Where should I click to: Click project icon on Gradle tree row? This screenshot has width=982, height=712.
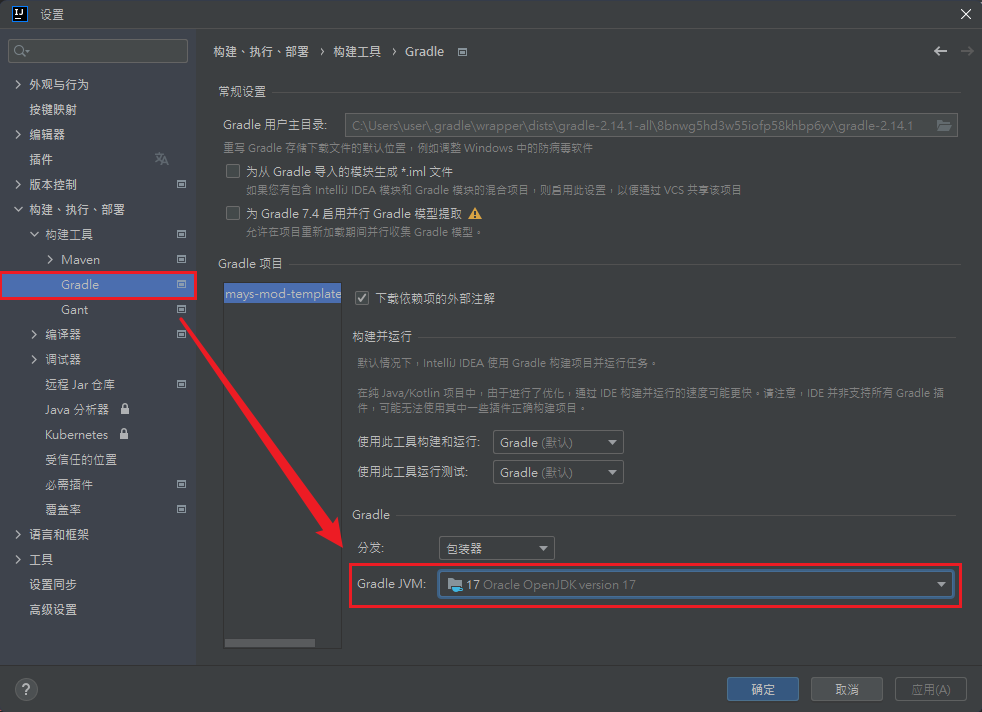coord(182,284)
